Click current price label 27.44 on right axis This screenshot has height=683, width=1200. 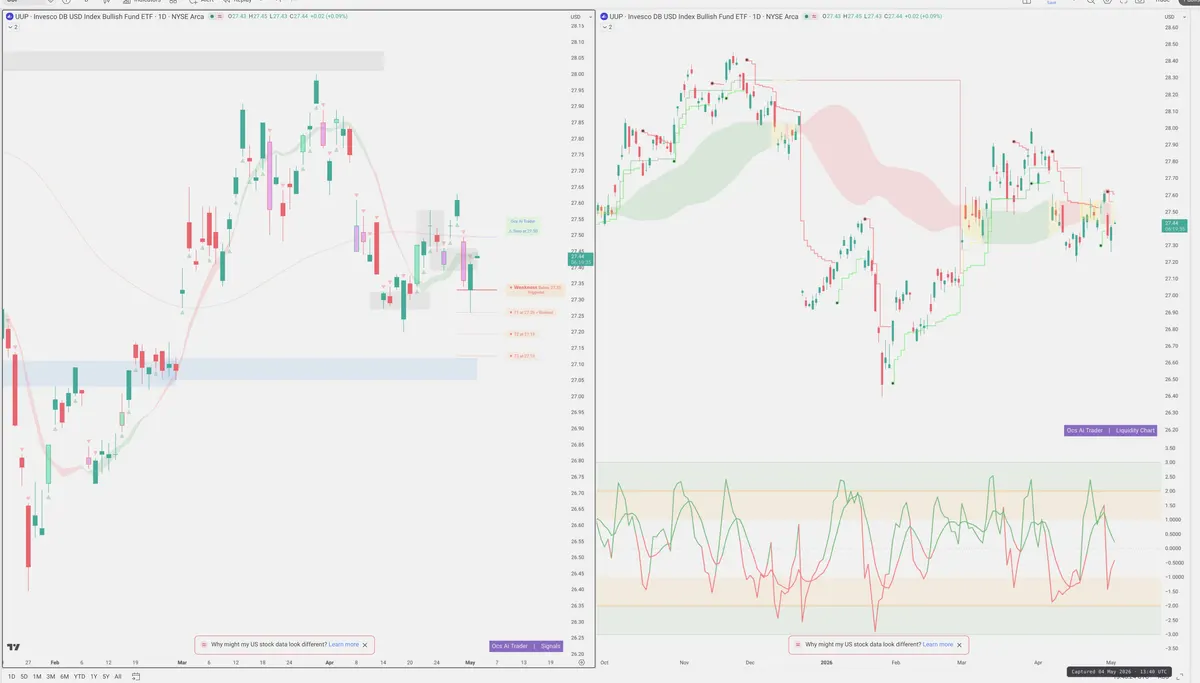1174,226
